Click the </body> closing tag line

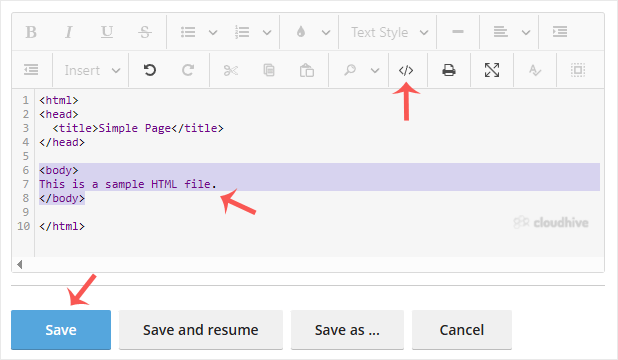pyautogui.click(x=62, y=198)
